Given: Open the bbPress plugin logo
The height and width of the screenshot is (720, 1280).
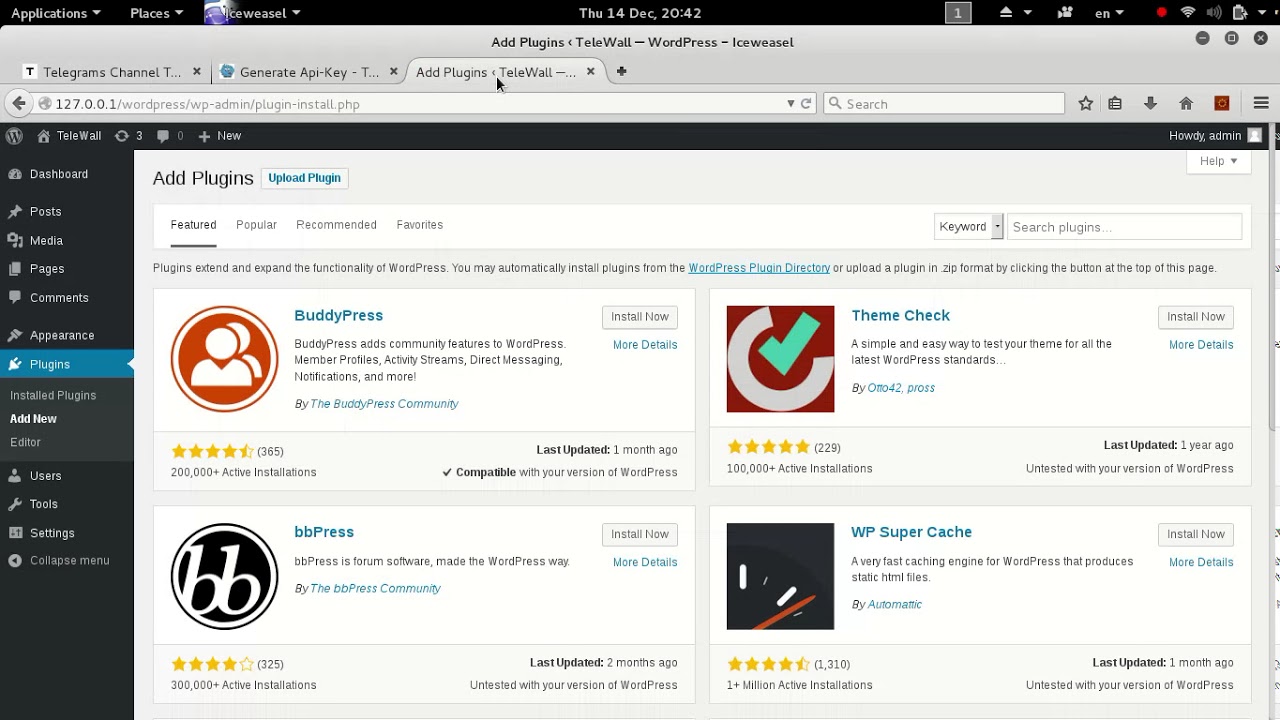Looking at the screenshot, I should (224, 576).
